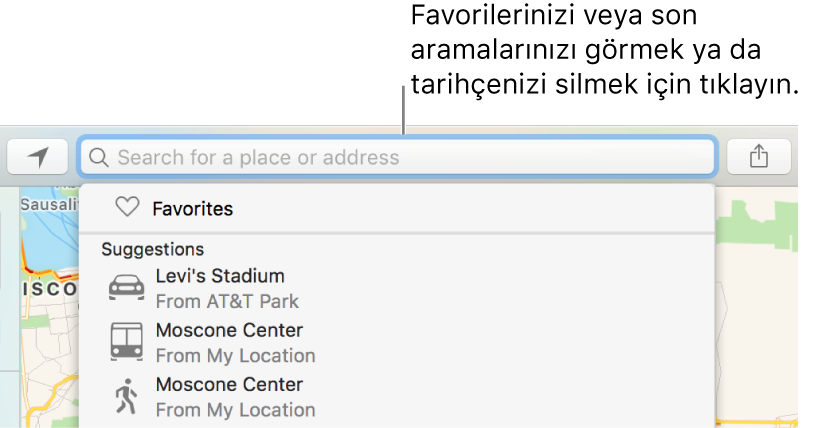Click 'From My Location' under walking suggestion
Screen dimensions: 822x428
click(235, 410)
